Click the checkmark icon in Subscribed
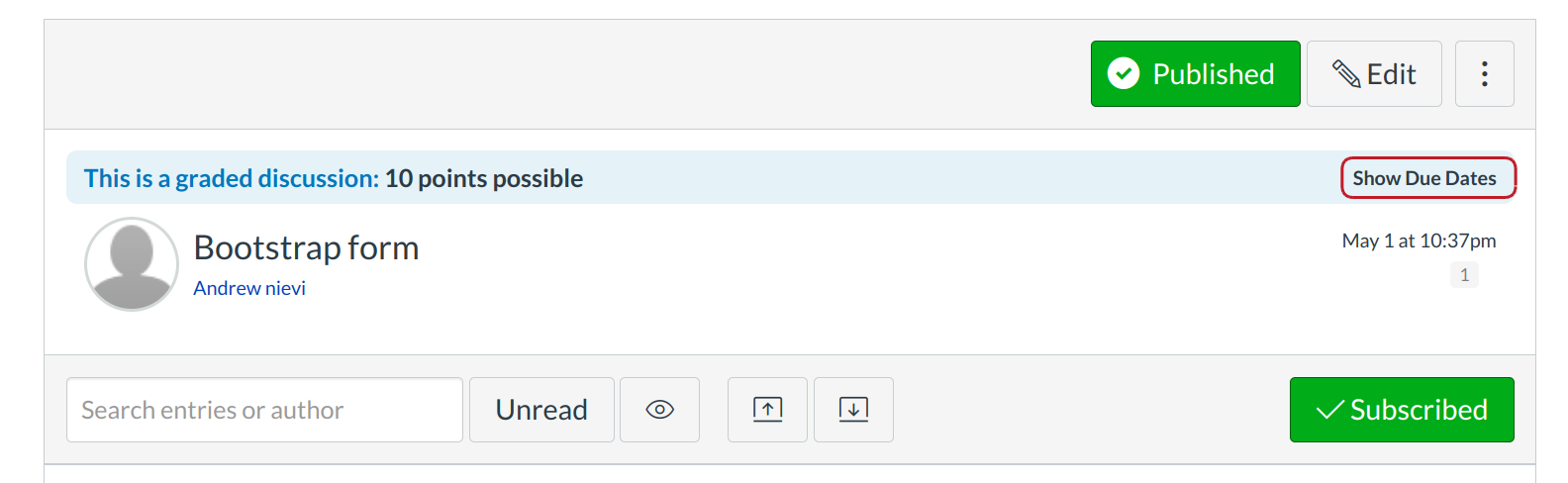 coord(1329,410)
